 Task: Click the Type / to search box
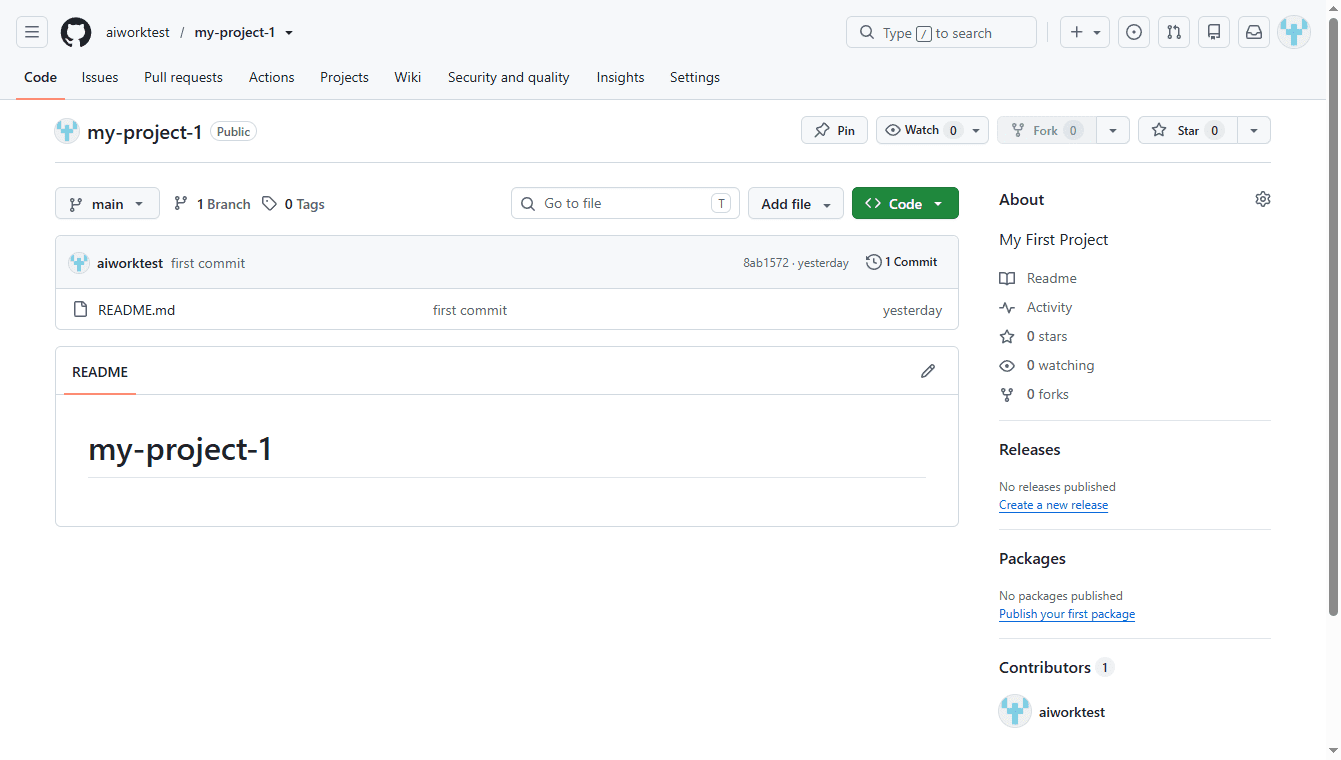[x=941, y=32]
